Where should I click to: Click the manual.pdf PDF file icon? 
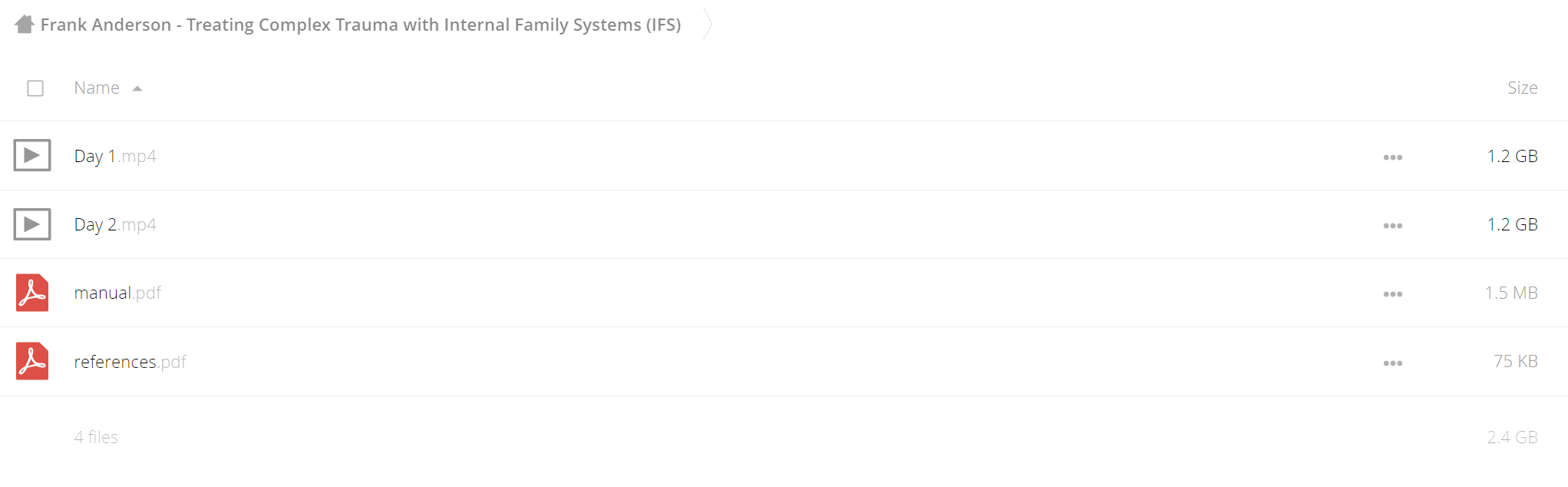(x=32, y=293)
